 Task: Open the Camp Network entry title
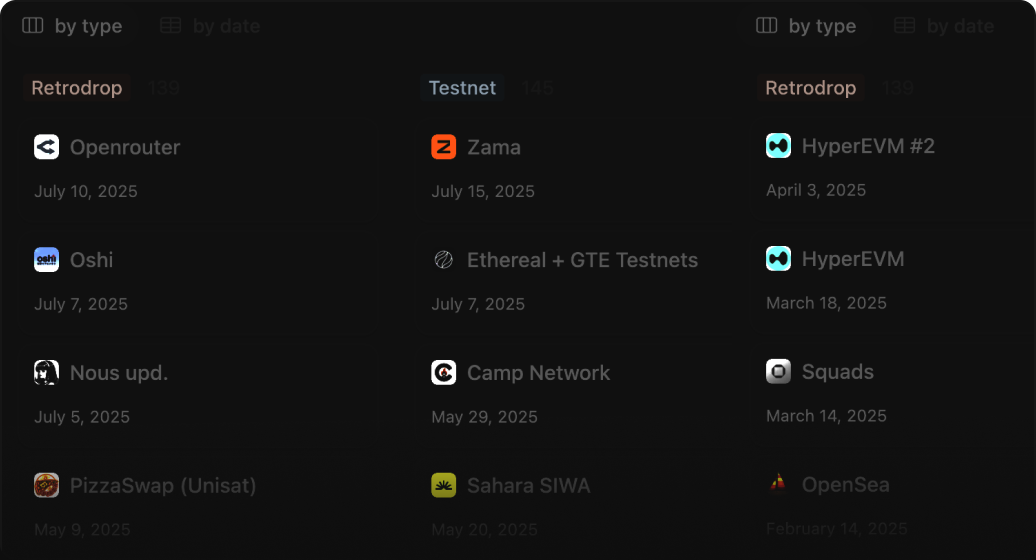point(538,373)
